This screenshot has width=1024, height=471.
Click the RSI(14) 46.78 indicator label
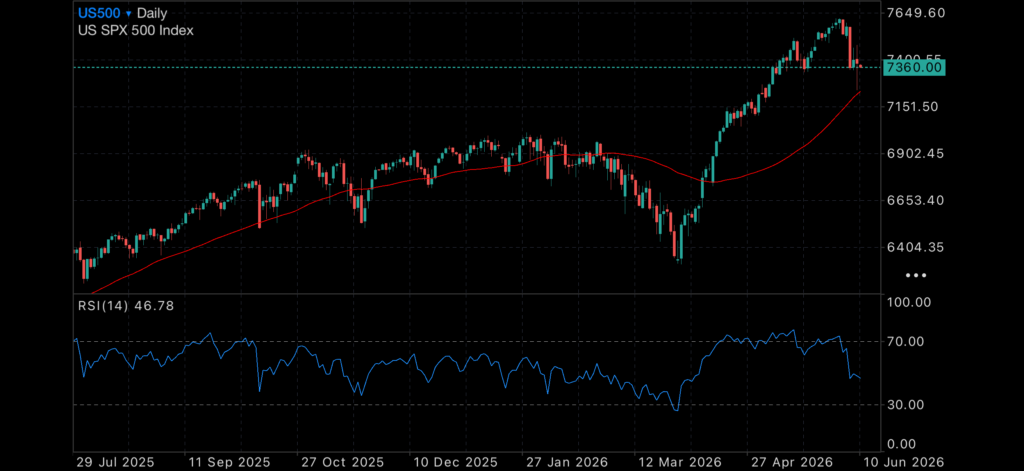125,305
